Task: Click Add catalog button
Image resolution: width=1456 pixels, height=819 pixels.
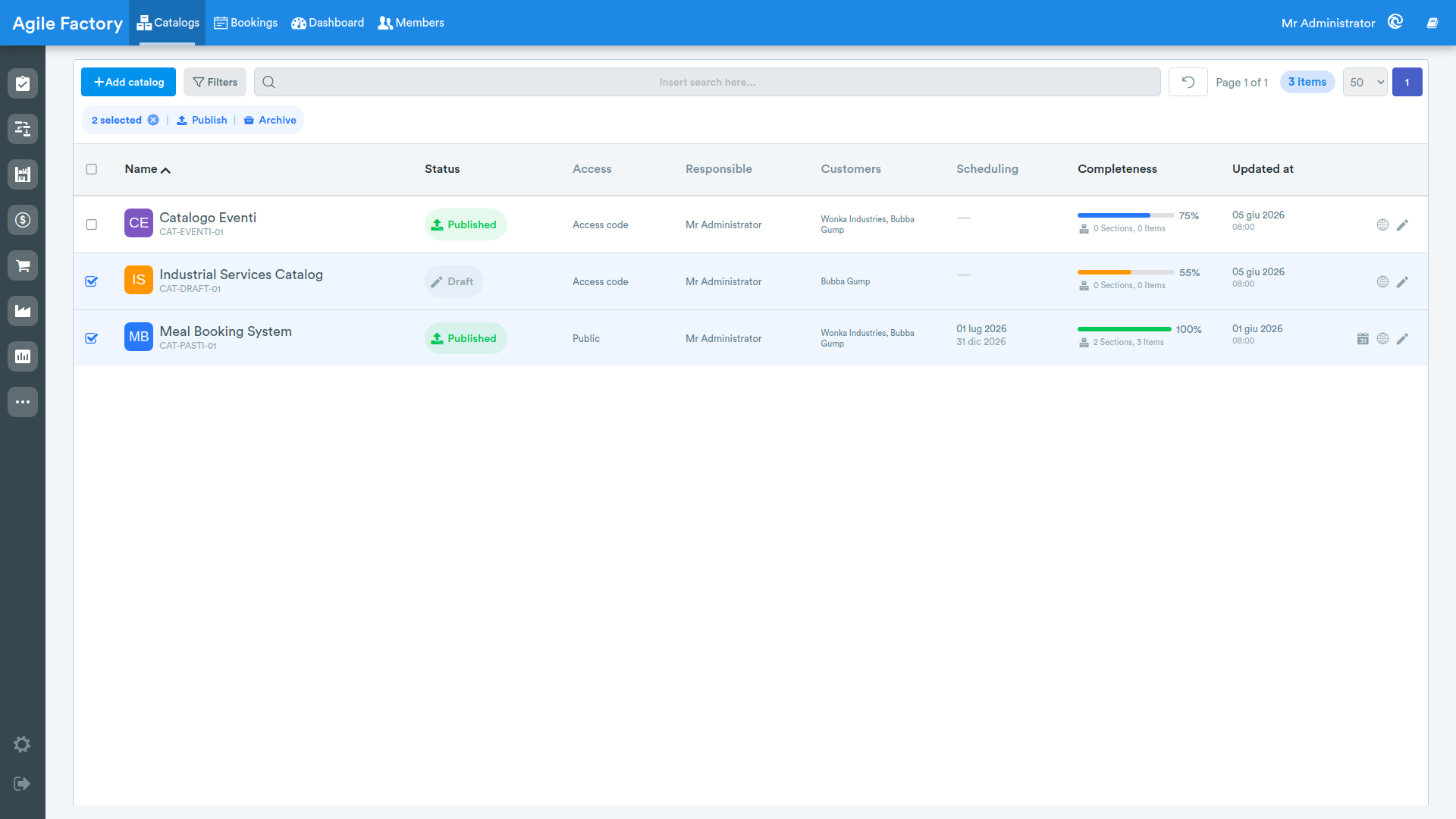Action: 128,82
